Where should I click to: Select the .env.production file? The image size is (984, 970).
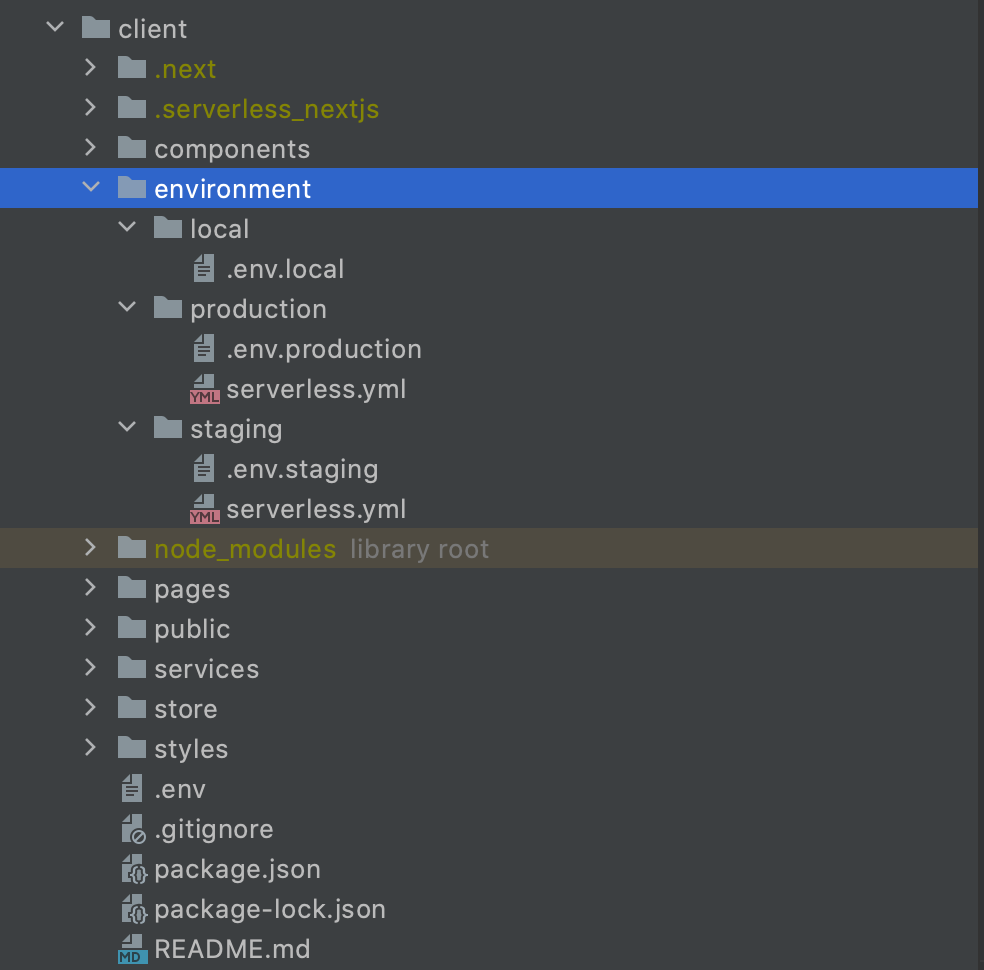323,349
